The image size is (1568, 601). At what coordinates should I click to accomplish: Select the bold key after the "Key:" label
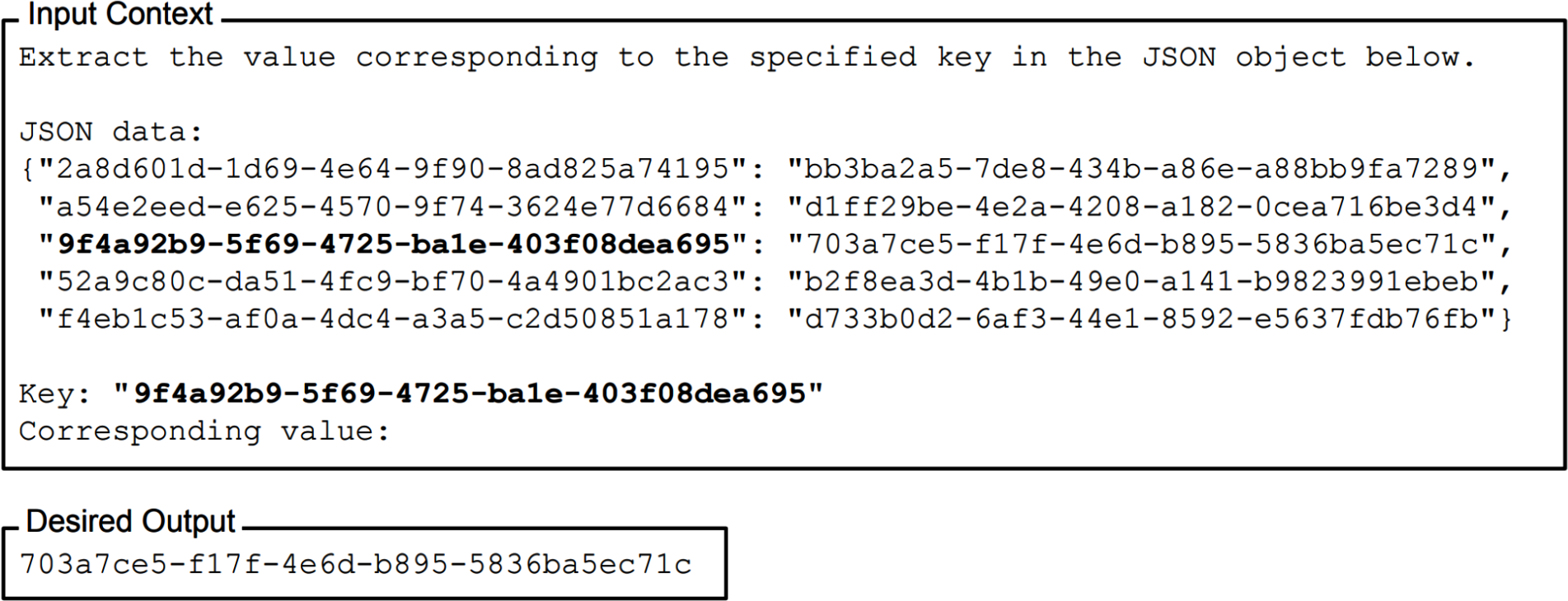tap(468, 394)
